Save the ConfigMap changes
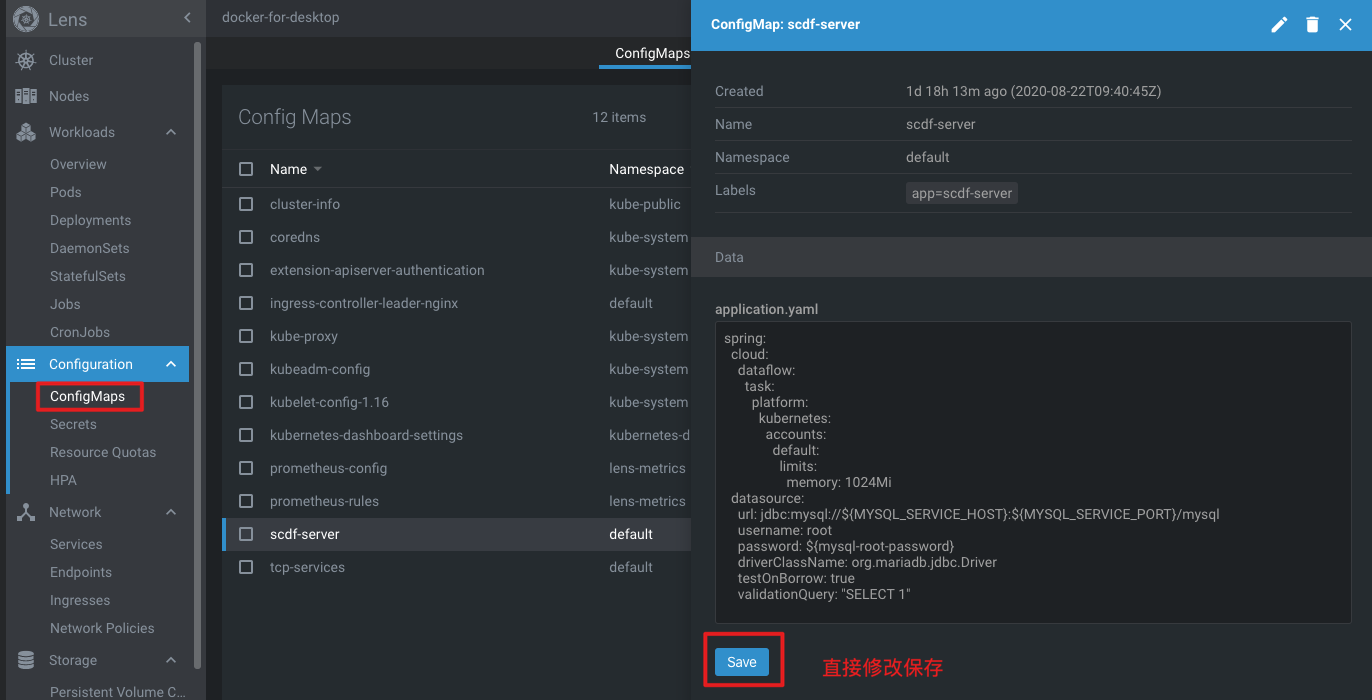 pos(742,662)
